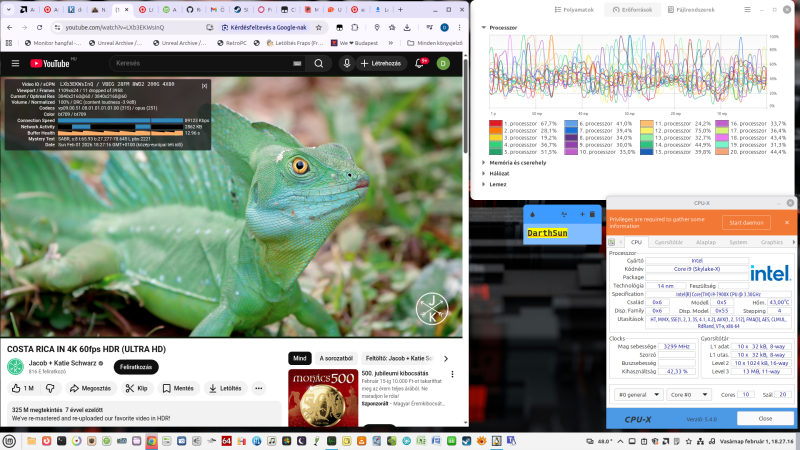
Task: Click the 6. processzor blue color swatch
Action: coord(570,123)
